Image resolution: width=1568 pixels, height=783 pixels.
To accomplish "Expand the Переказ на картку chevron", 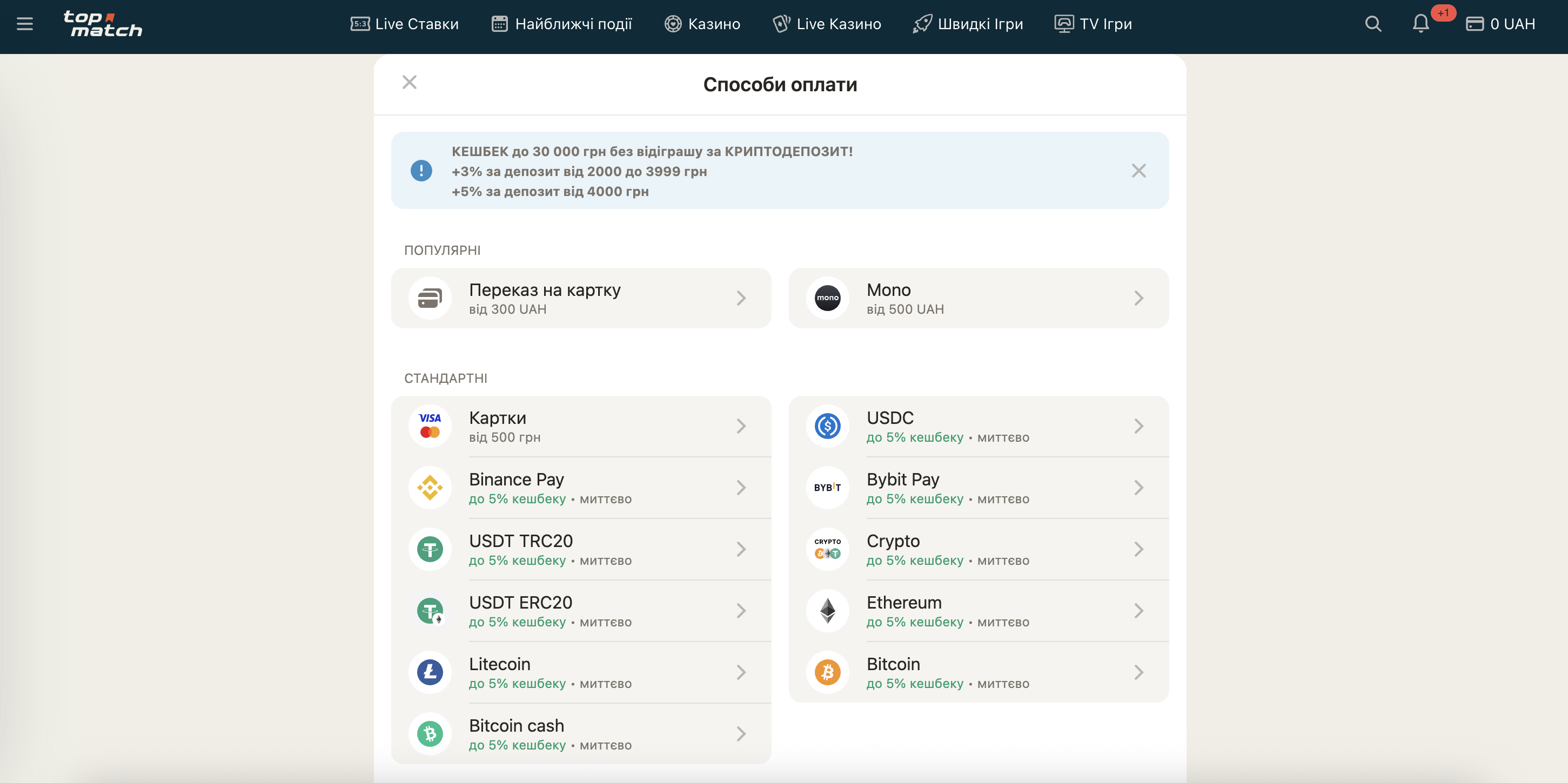I will click(x=741, y=298).
